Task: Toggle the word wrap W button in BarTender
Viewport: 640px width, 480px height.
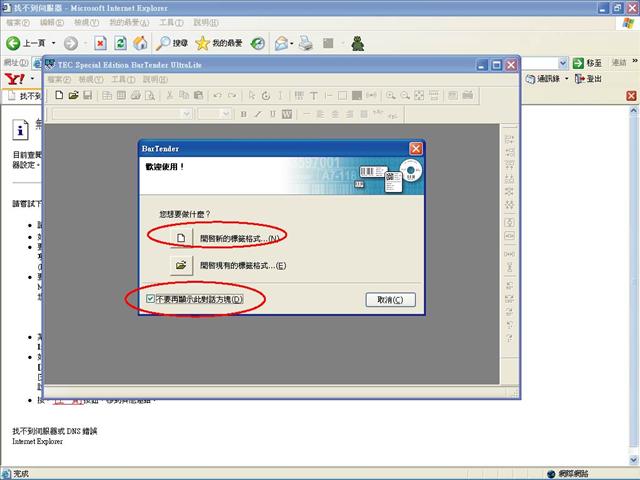Action: [x=287, y=114]
